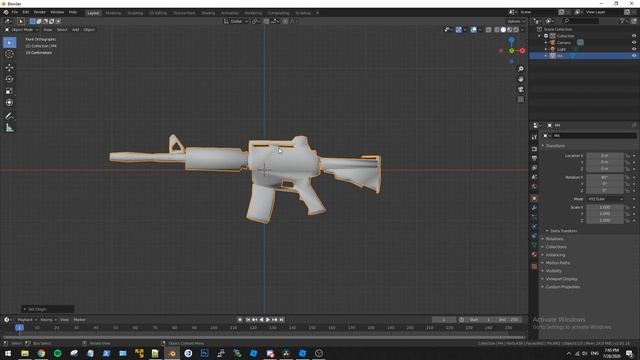Toggle X-ray view in viewport header
640x360 pixels.
489,30
